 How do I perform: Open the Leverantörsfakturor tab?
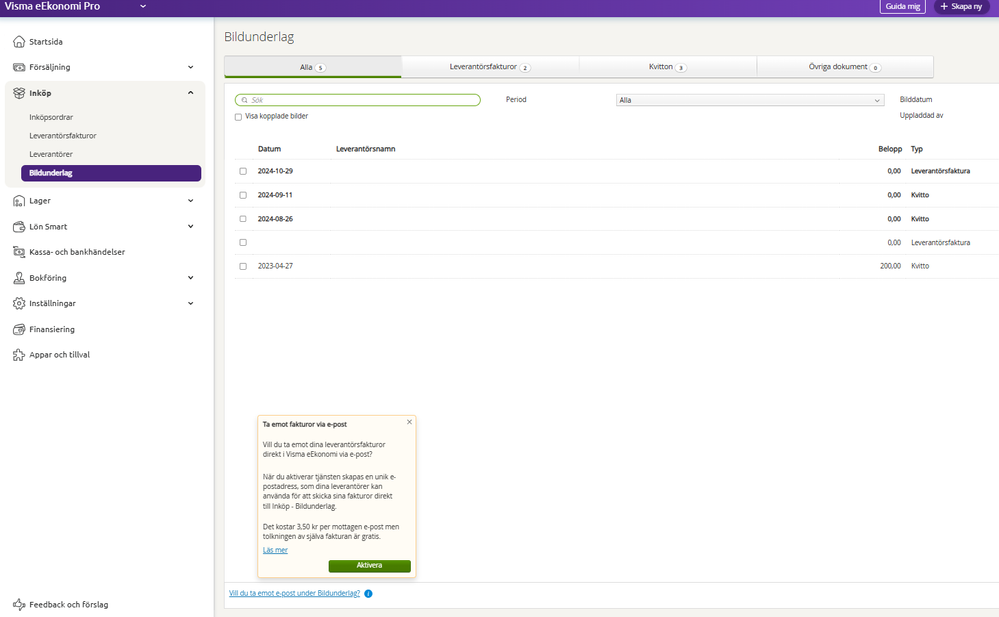(x=490, y=67)
